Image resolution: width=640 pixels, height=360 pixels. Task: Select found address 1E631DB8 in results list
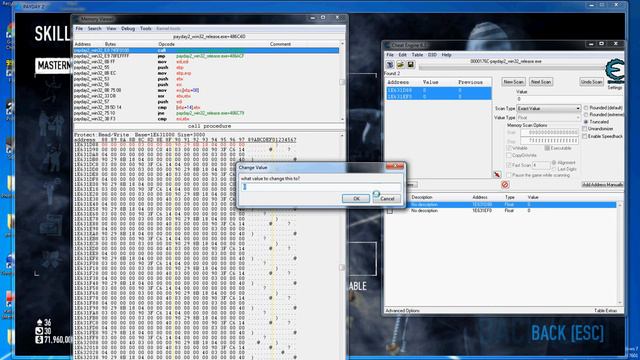pyautogui.click(x=438, y=90)
